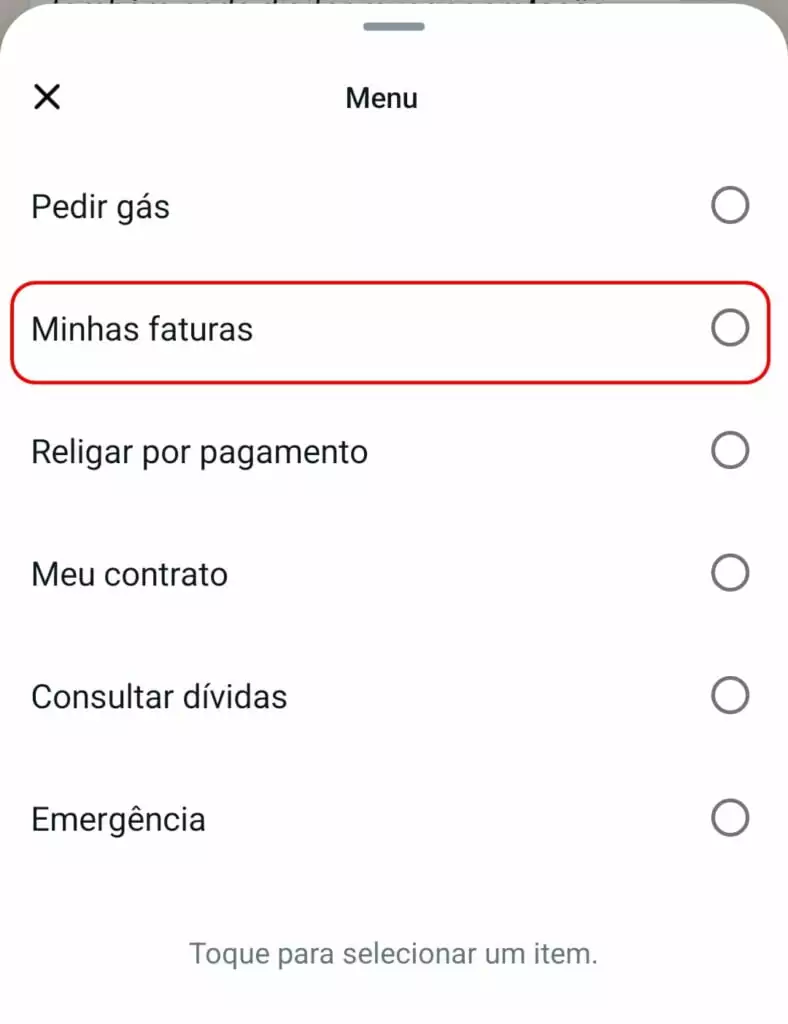Viewport: 788px width, 1024px height.
Task: Select the Emergência label text
Action: (118, 820)
